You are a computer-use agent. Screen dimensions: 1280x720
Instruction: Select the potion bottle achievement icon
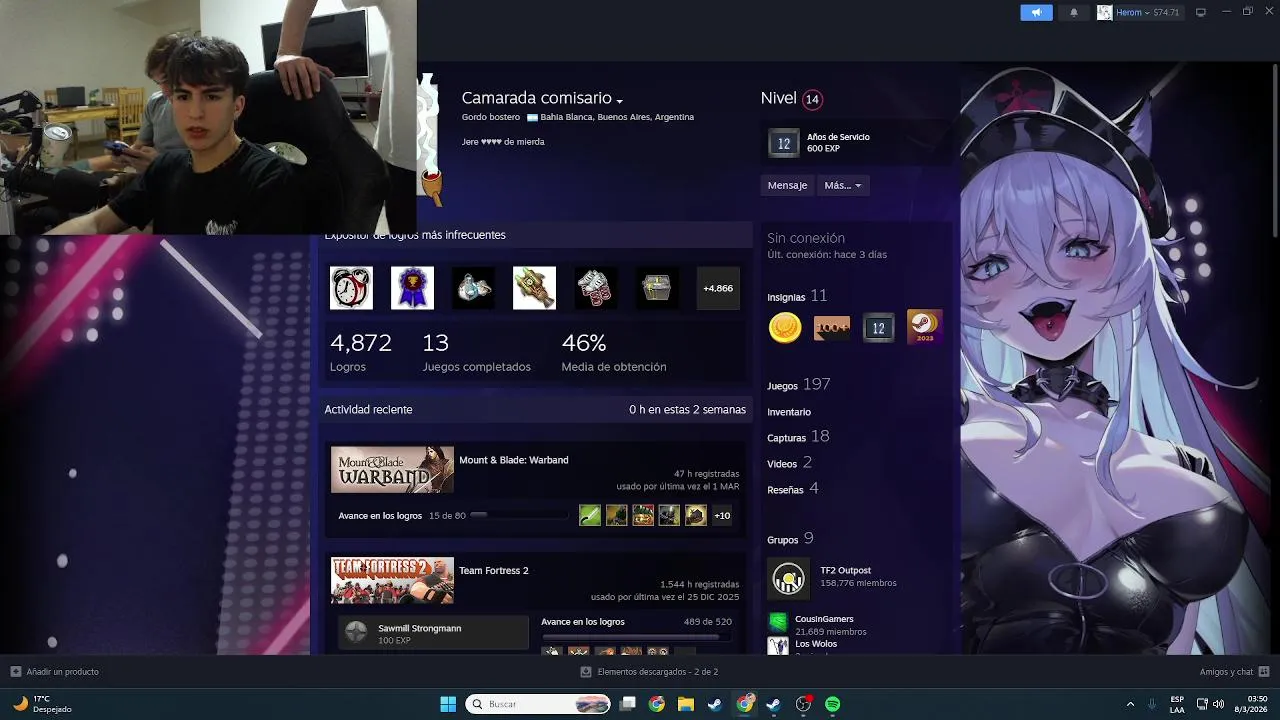(473, 288)
